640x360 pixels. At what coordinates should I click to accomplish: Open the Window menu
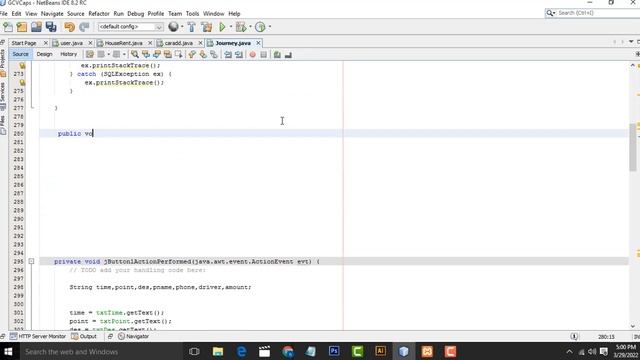(213, 13)
